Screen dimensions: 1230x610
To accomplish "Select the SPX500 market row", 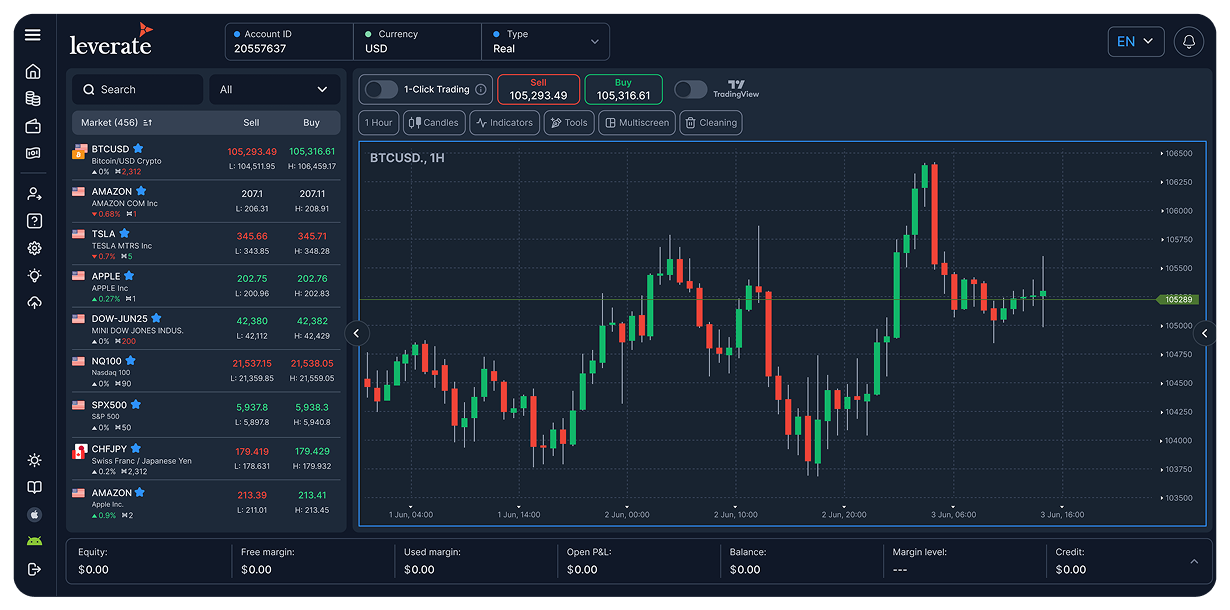I will tap(206, 415).
